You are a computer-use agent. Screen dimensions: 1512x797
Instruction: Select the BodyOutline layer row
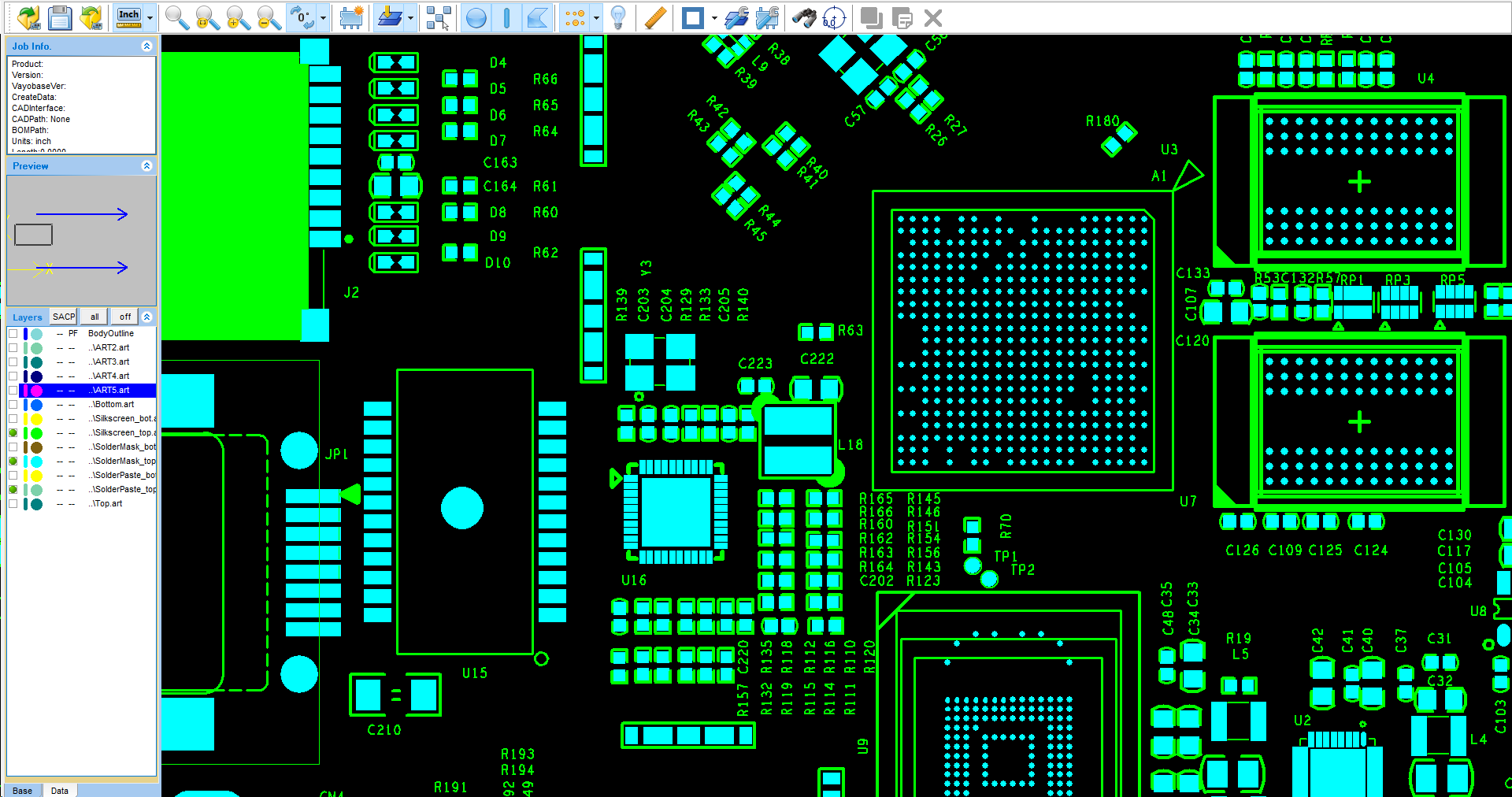tap(110, 334)
